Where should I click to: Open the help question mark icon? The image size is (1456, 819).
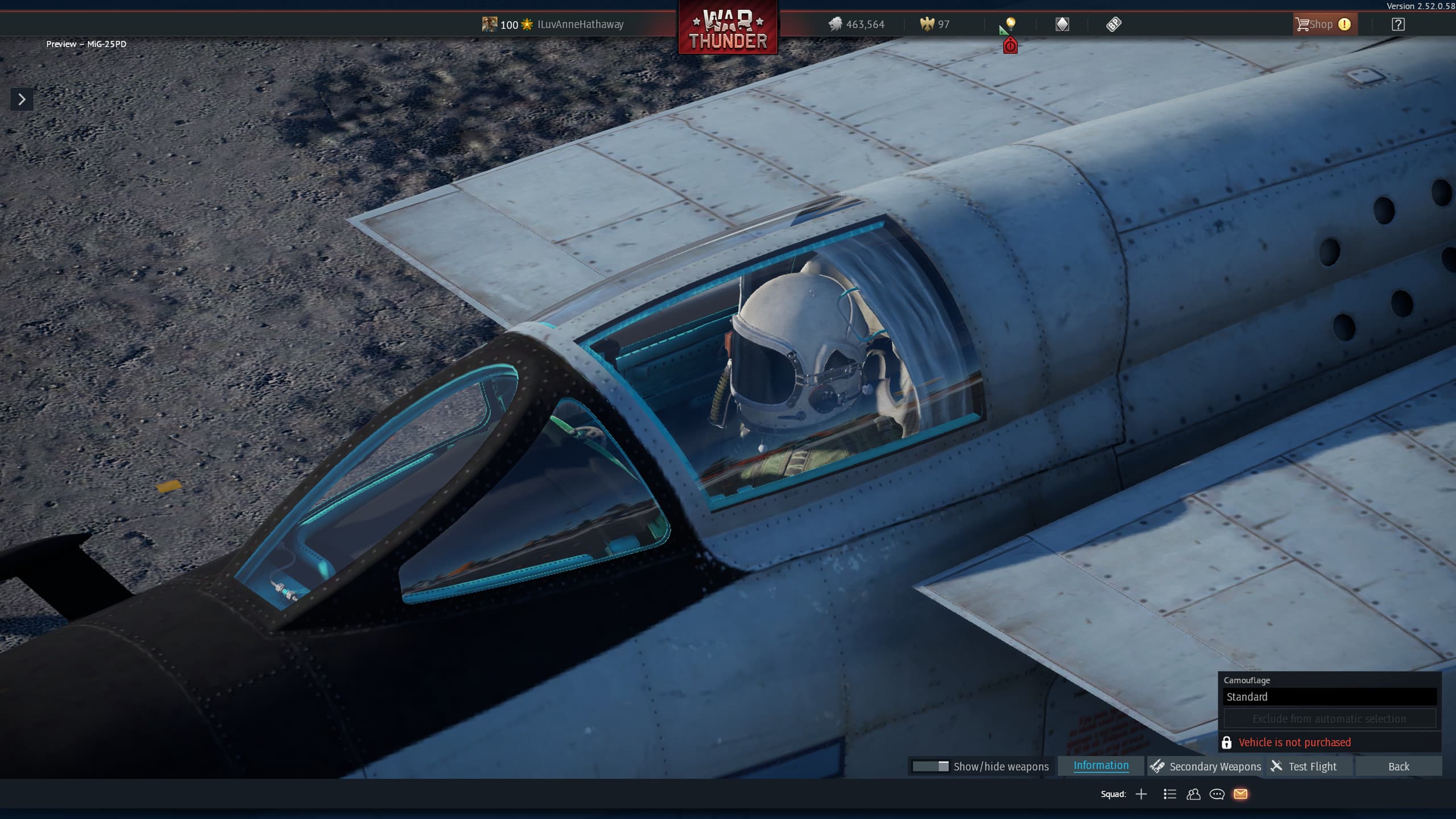(1398, 24)
